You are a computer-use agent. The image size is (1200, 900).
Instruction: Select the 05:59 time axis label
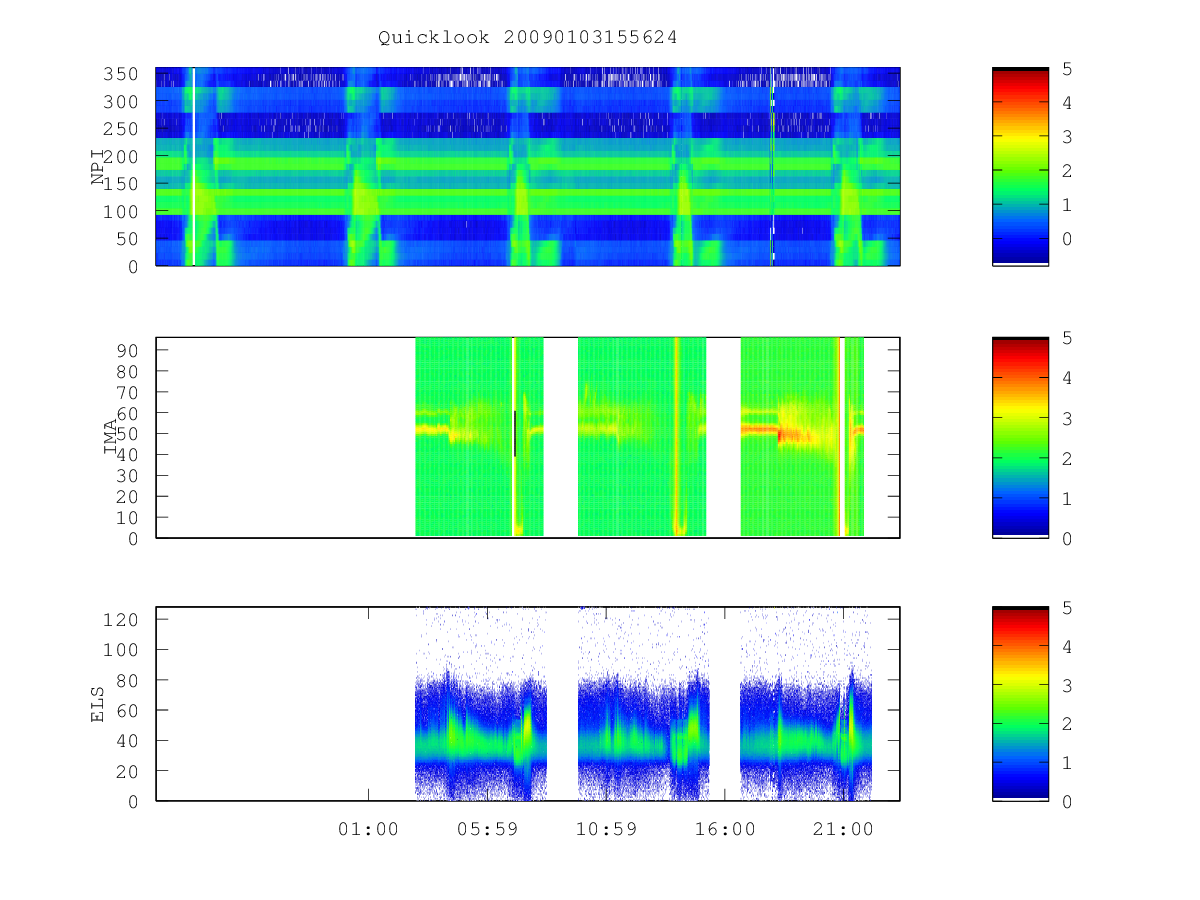click(x=487, y=829)
